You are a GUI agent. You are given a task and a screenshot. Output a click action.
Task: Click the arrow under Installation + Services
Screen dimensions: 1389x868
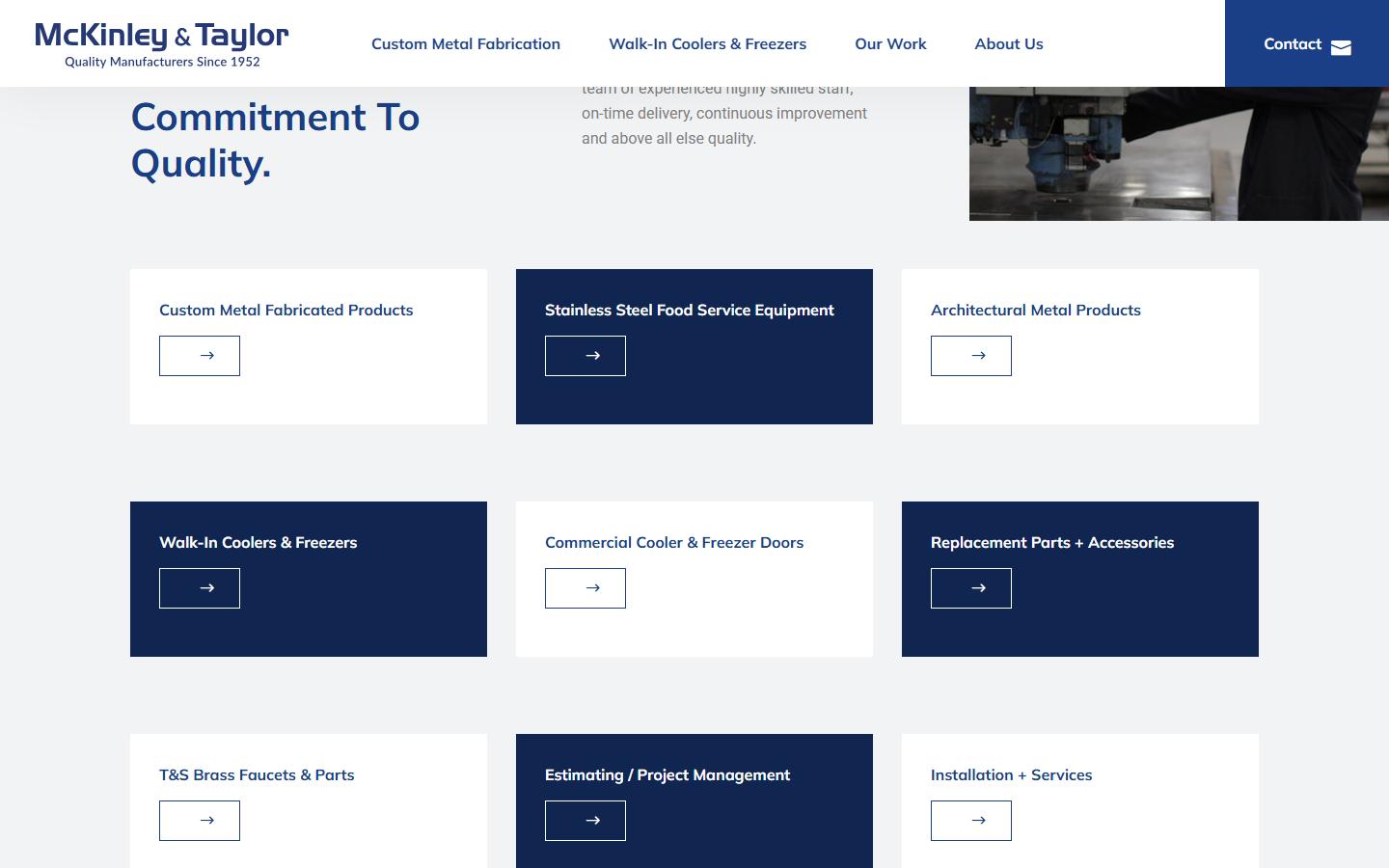[x=971, y=821]
